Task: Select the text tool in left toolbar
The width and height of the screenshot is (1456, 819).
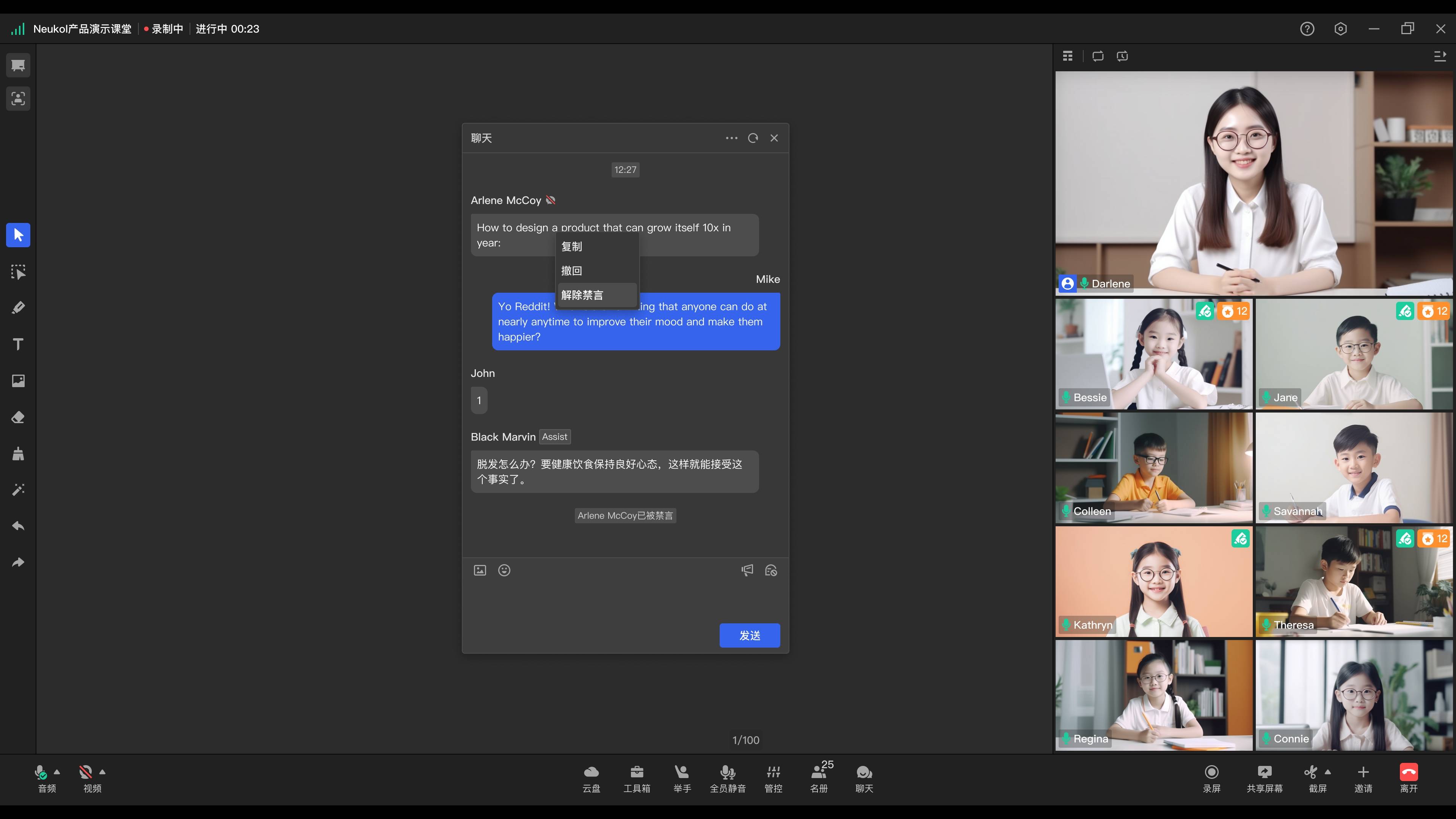Action: point(18,344)
